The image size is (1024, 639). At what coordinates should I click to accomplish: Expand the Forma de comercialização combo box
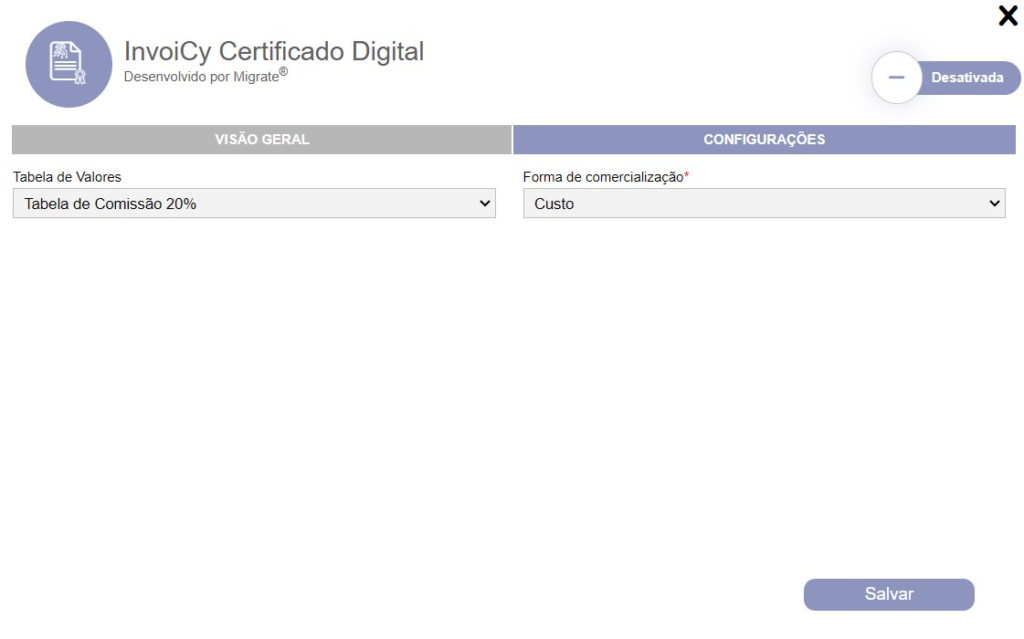click(764, 204)
